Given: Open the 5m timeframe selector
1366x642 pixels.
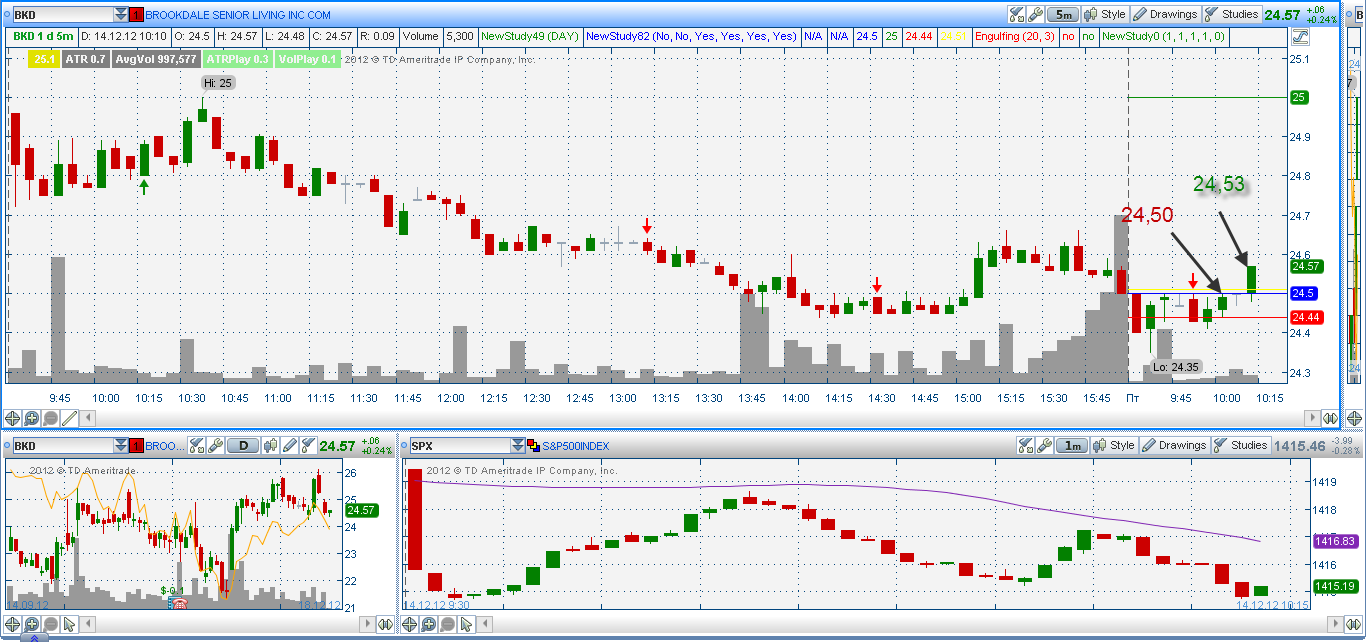Looking at the screenshot, I should [x=1063, y=15].
